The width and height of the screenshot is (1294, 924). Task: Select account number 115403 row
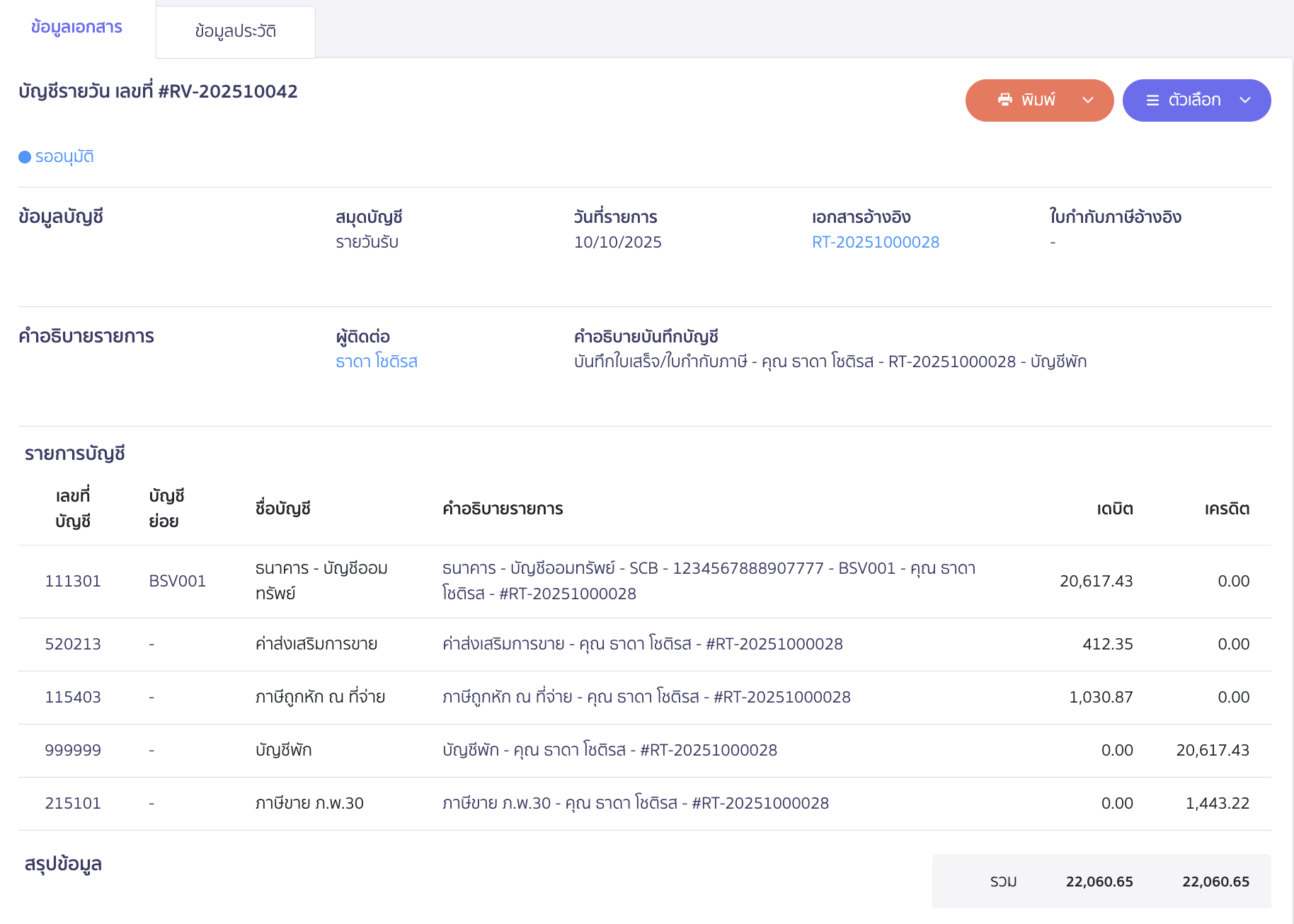point(73,697)
